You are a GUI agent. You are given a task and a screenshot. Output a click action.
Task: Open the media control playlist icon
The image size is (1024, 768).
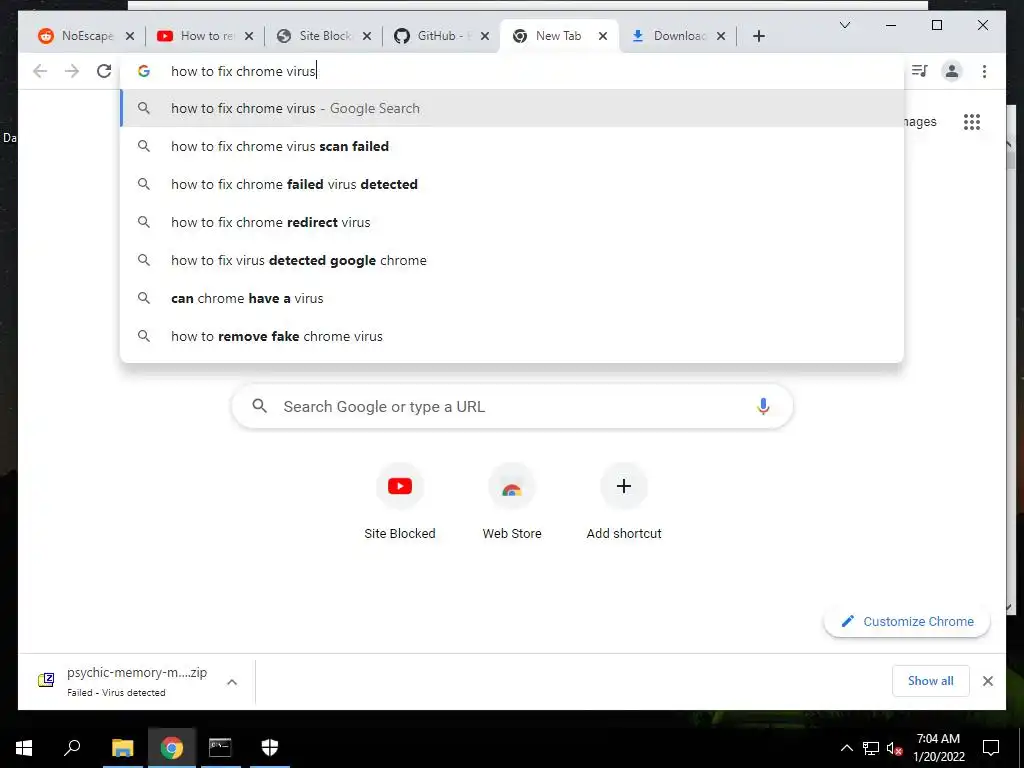point(920,71)
